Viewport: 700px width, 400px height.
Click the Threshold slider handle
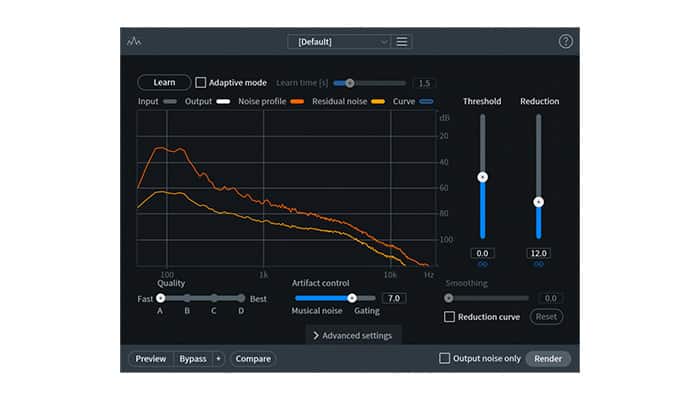(483, 177)
